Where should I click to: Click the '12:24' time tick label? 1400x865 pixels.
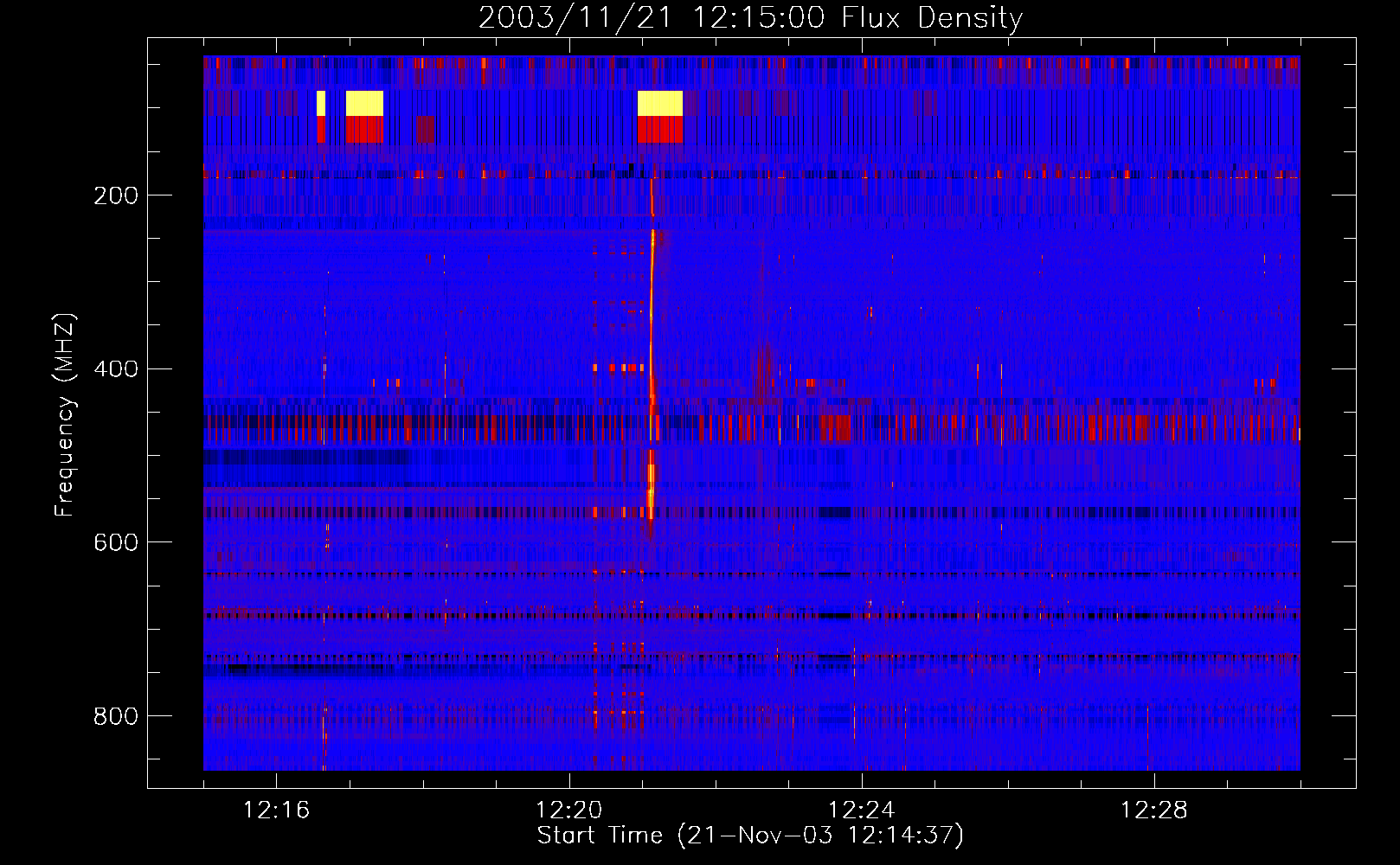coord(861,810)
